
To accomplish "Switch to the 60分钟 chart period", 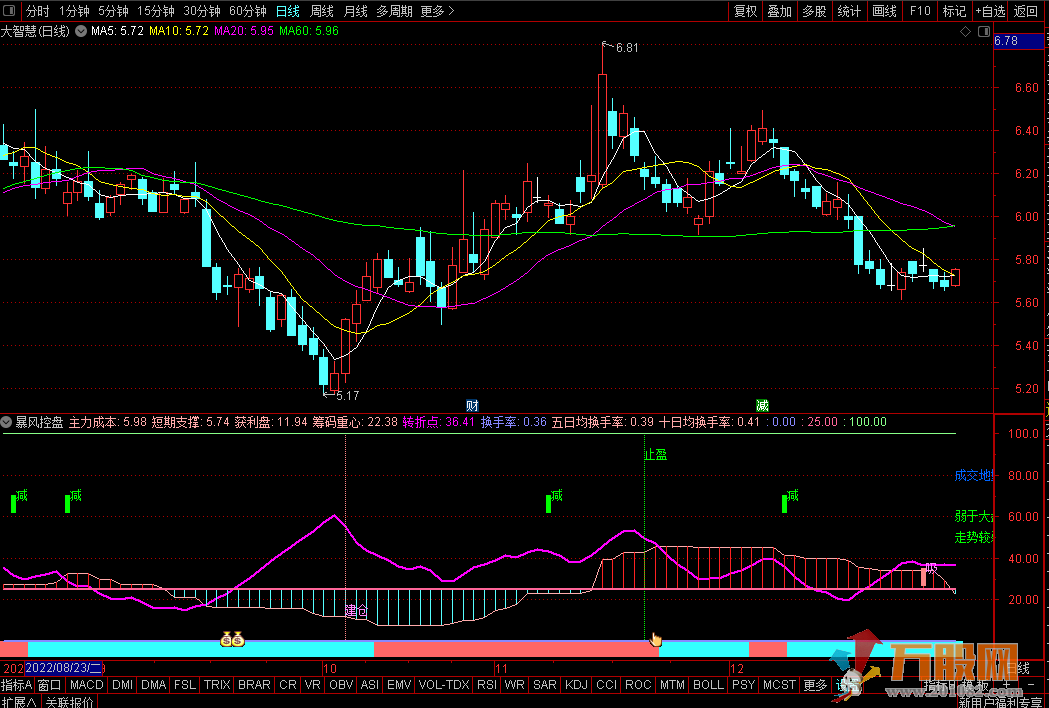I will tap(248, 11).
